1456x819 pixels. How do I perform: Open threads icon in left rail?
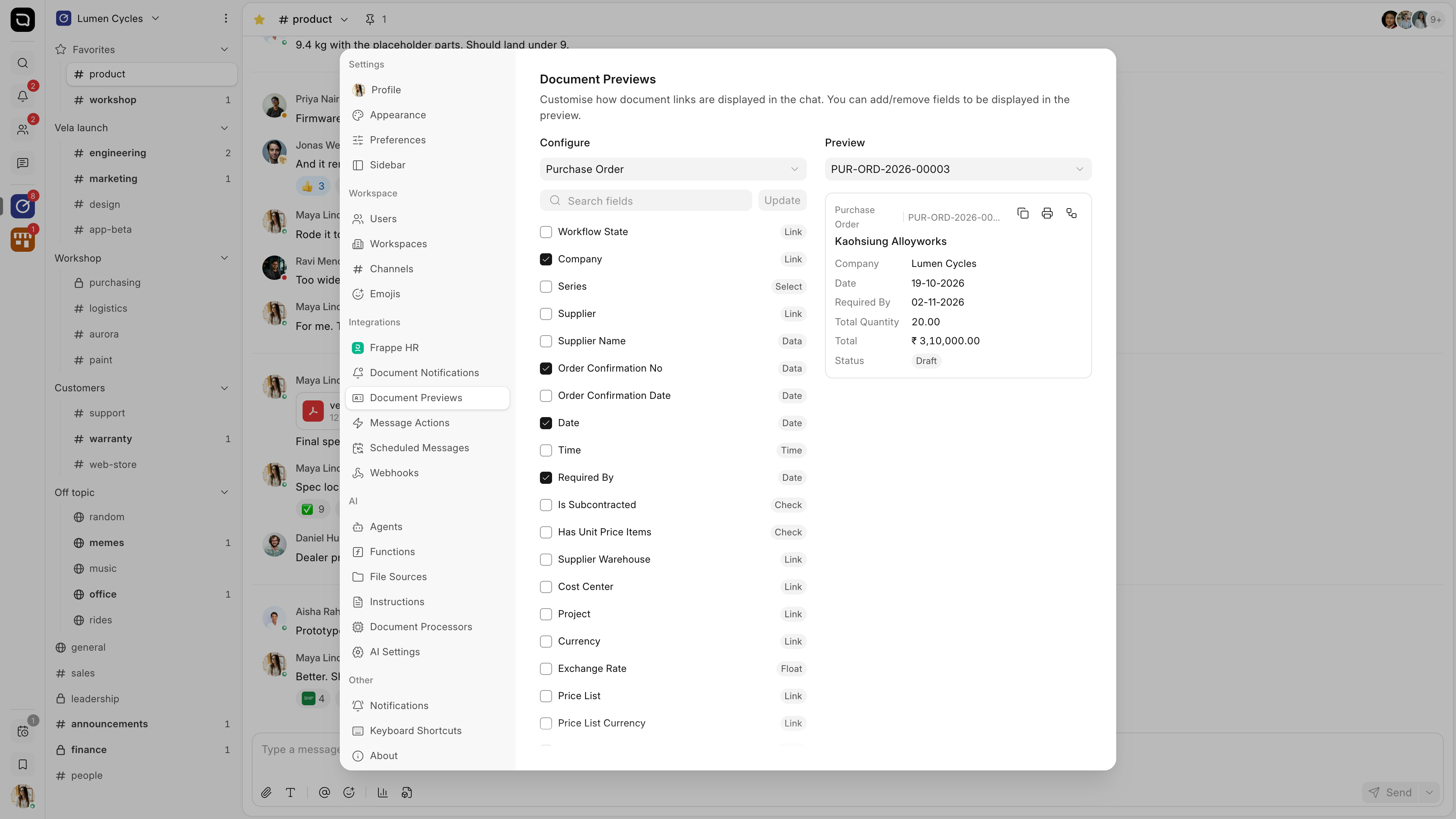click(23, 163)
